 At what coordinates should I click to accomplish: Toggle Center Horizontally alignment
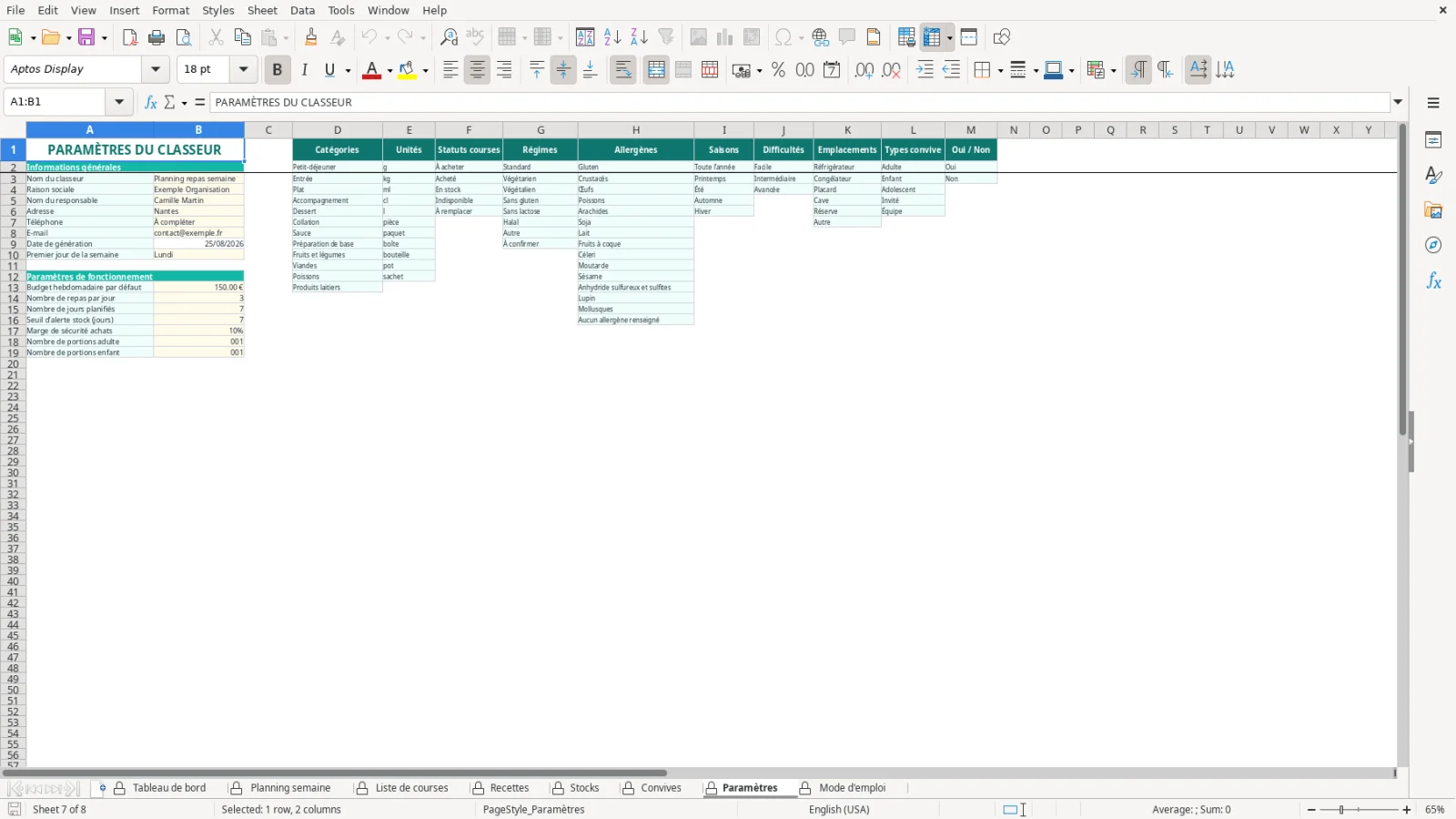pyautogui.click(x=477, y=70)
